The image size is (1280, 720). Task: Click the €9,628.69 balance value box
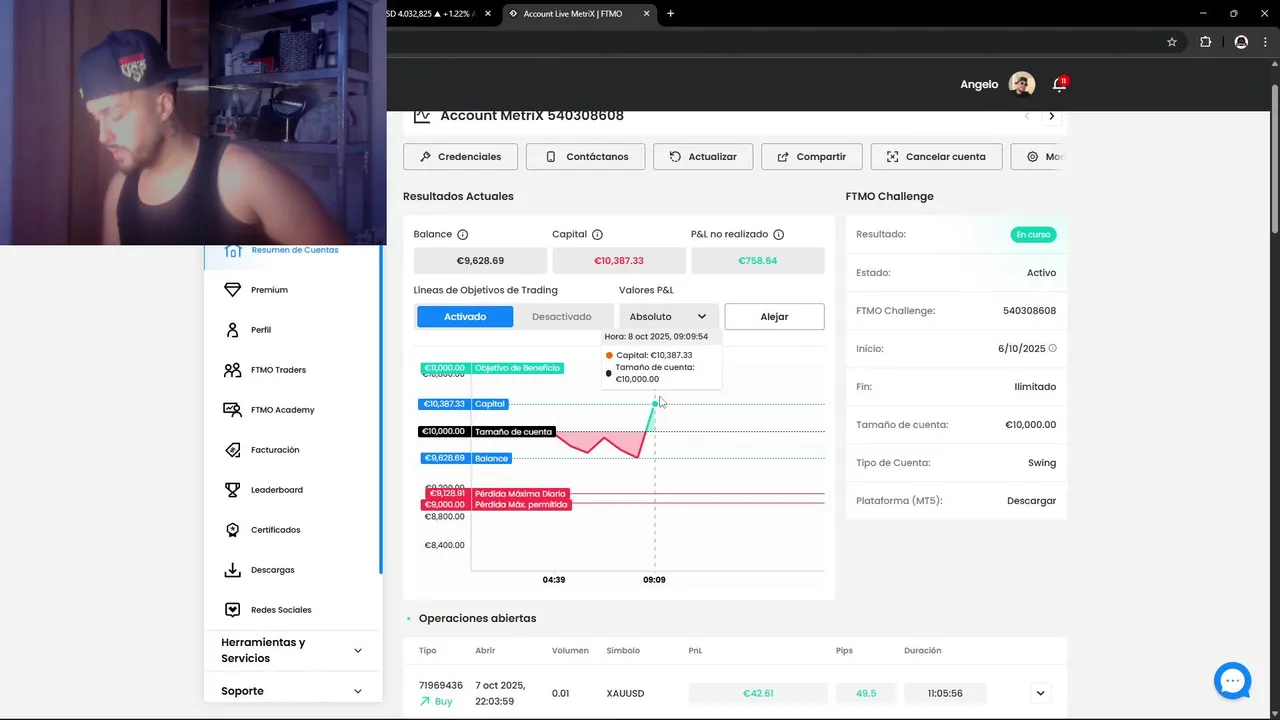(x=480, y=261)
